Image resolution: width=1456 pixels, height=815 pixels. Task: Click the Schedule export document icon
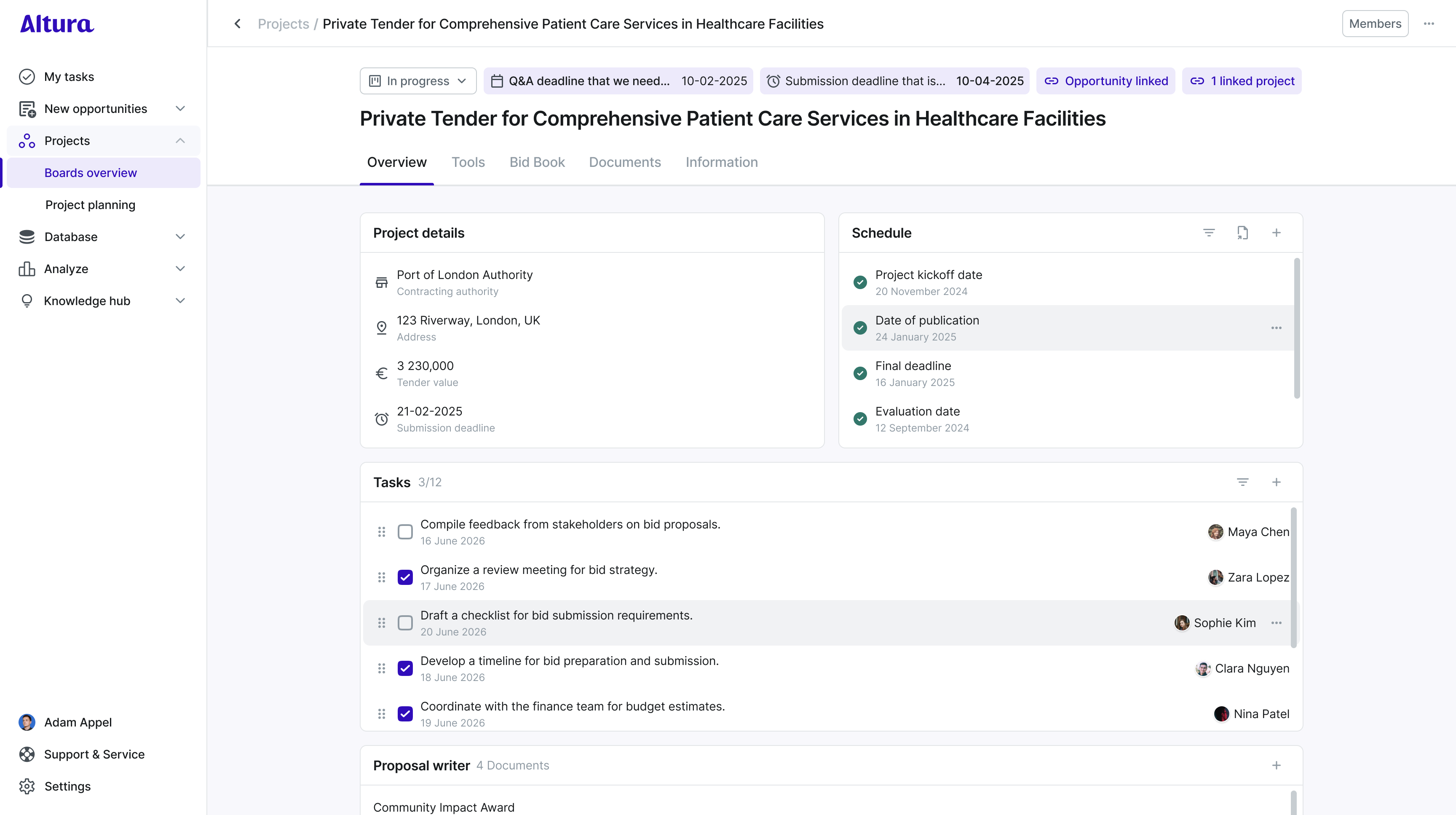pyautogui.click(x=1242, y=233)
